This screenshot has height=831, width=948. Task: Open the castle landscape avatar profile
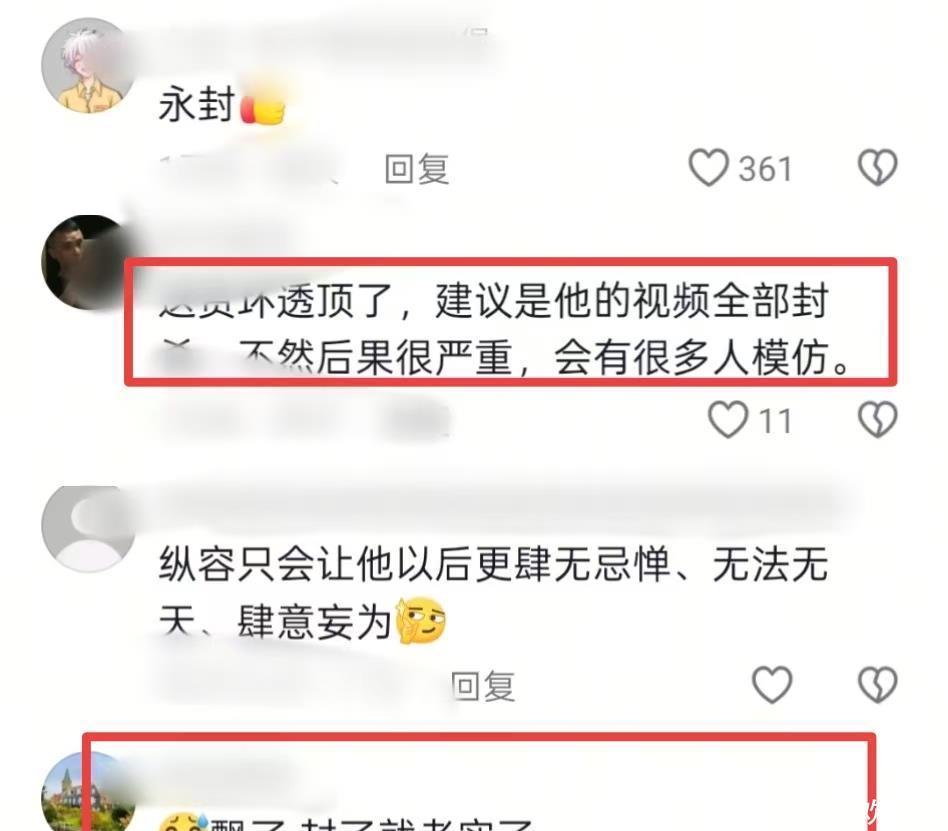point(88,792)
